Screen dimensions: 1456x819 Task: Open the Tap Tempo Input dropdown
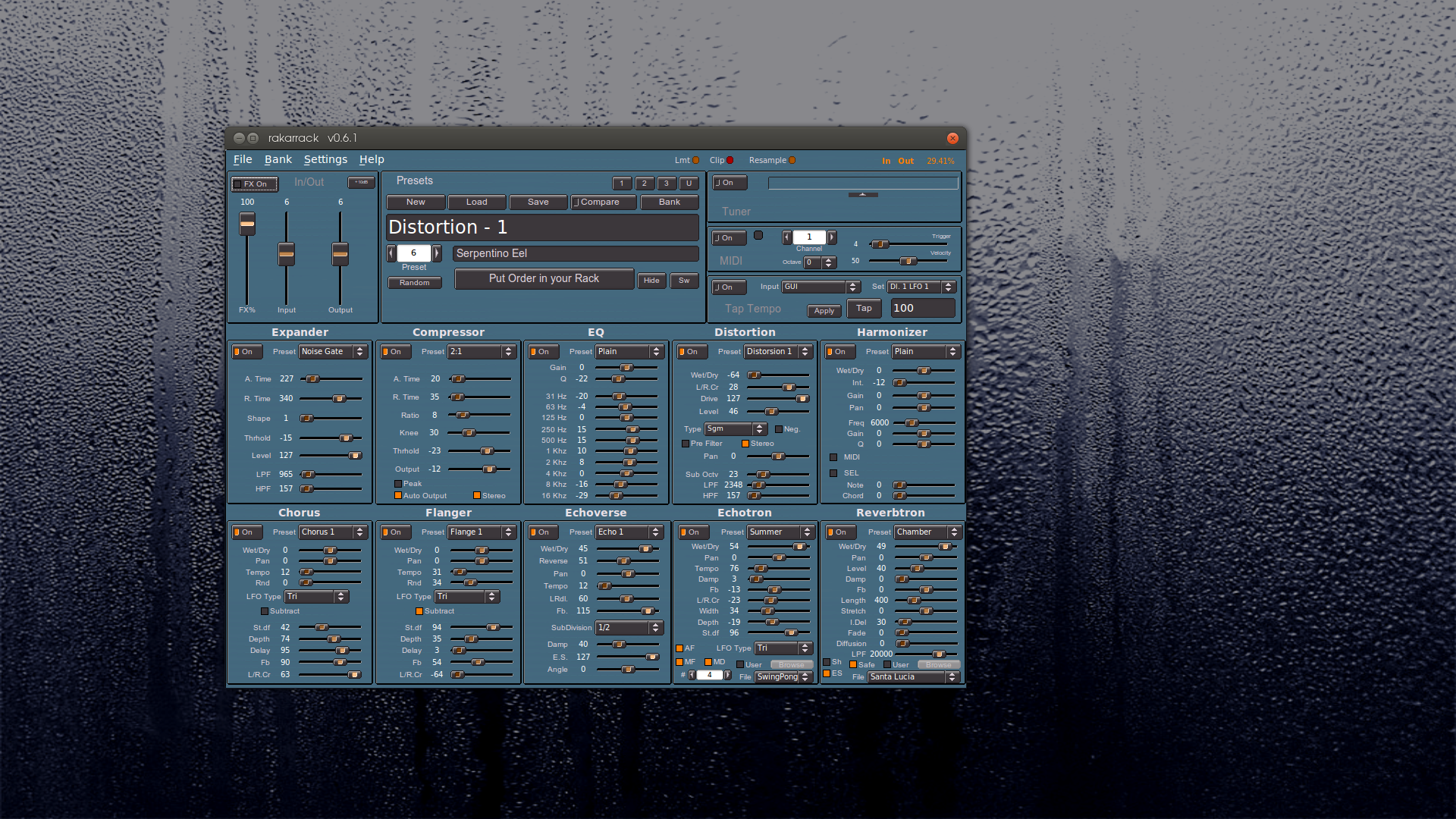[x=821, y=287]
